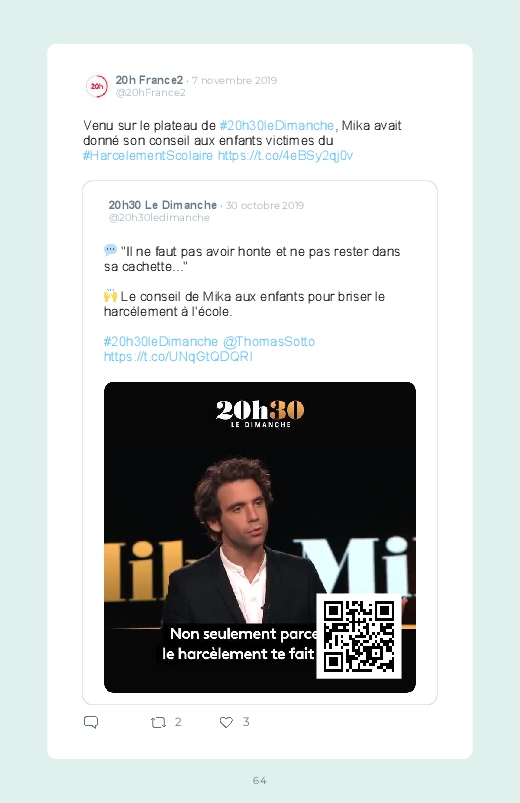Screen dimensions: 520x803
Task: Click the 20h30 Le Dimanche account name
Action: 163,205
